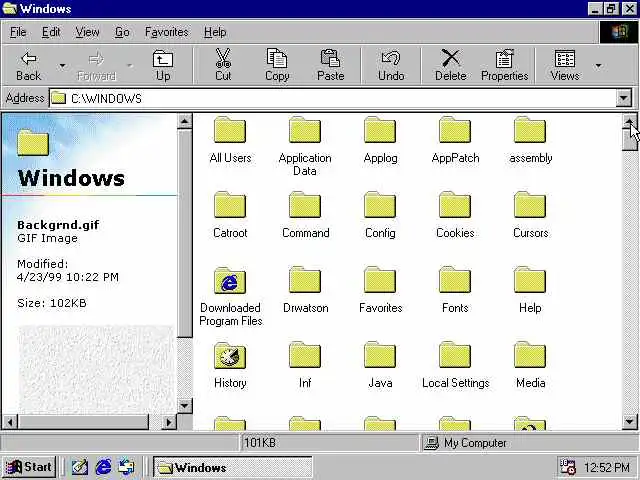Open the File menu
Image resolution: width=640 pixels, height=480 pixels.
pyautogui.click(x=18, y=32)
